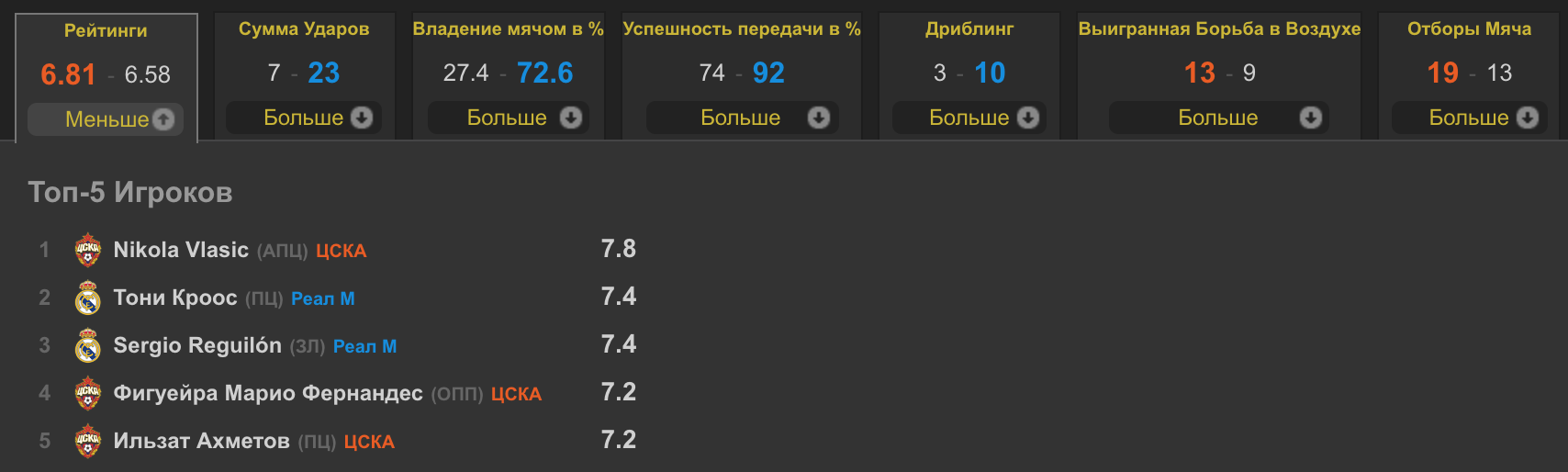The image size is (1568, 472).
Task: Click CSKA crest beside Nikola Vlasic
Action: 88,250
